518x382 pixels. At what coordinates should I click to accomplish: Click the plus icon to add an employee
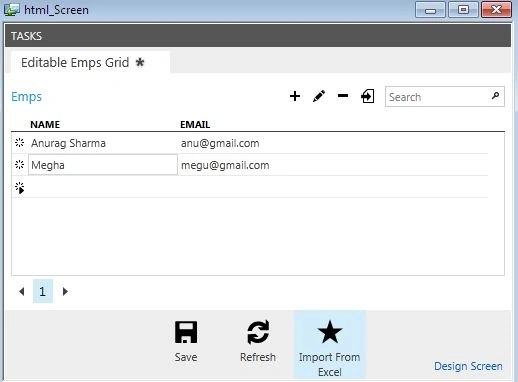pos(295,96)
